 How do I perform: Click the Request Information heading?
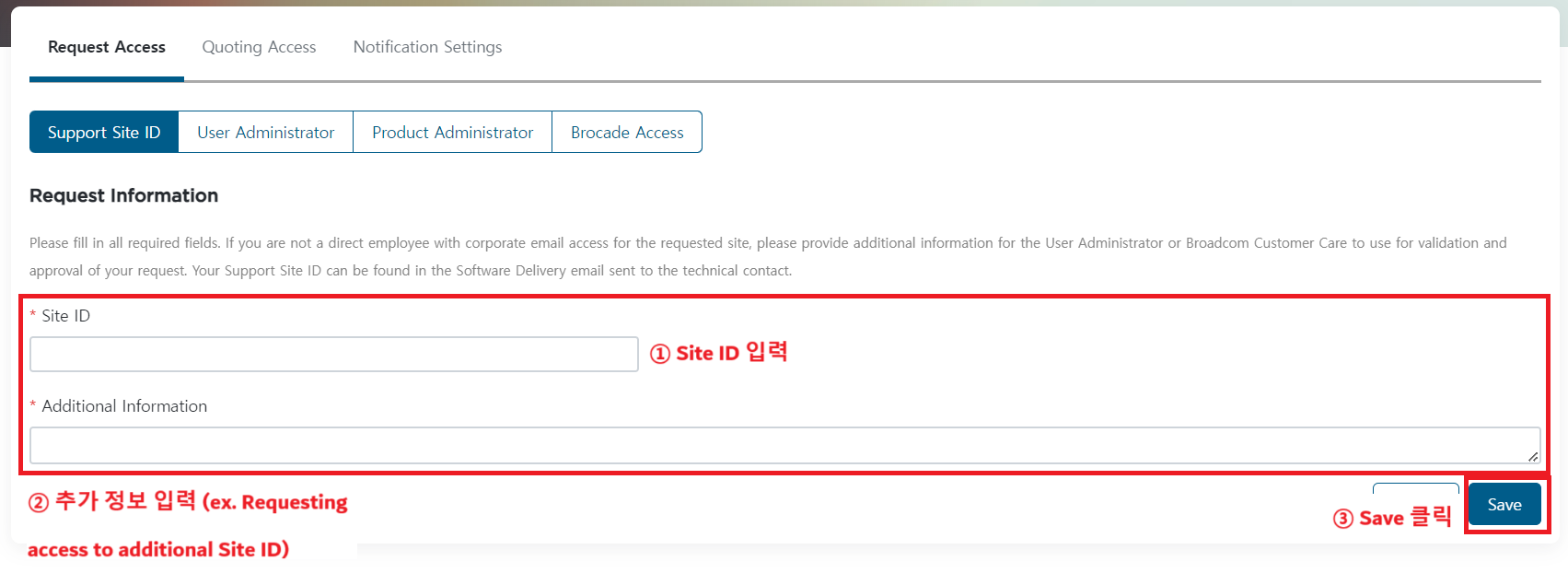123,195
